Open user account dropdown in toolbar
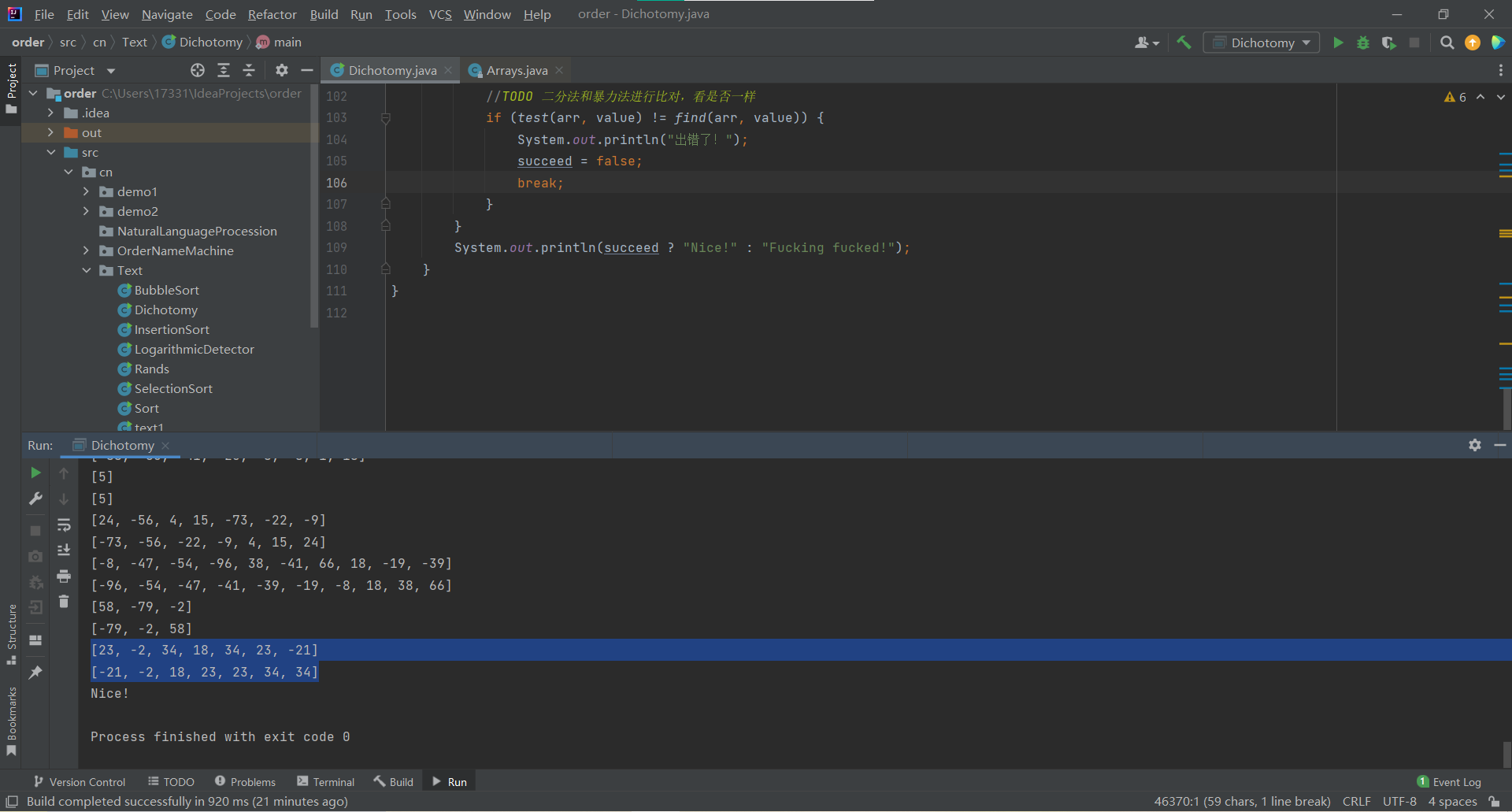The width and height of the screenshot is (1512, 812). click(x=1147, y=43)
